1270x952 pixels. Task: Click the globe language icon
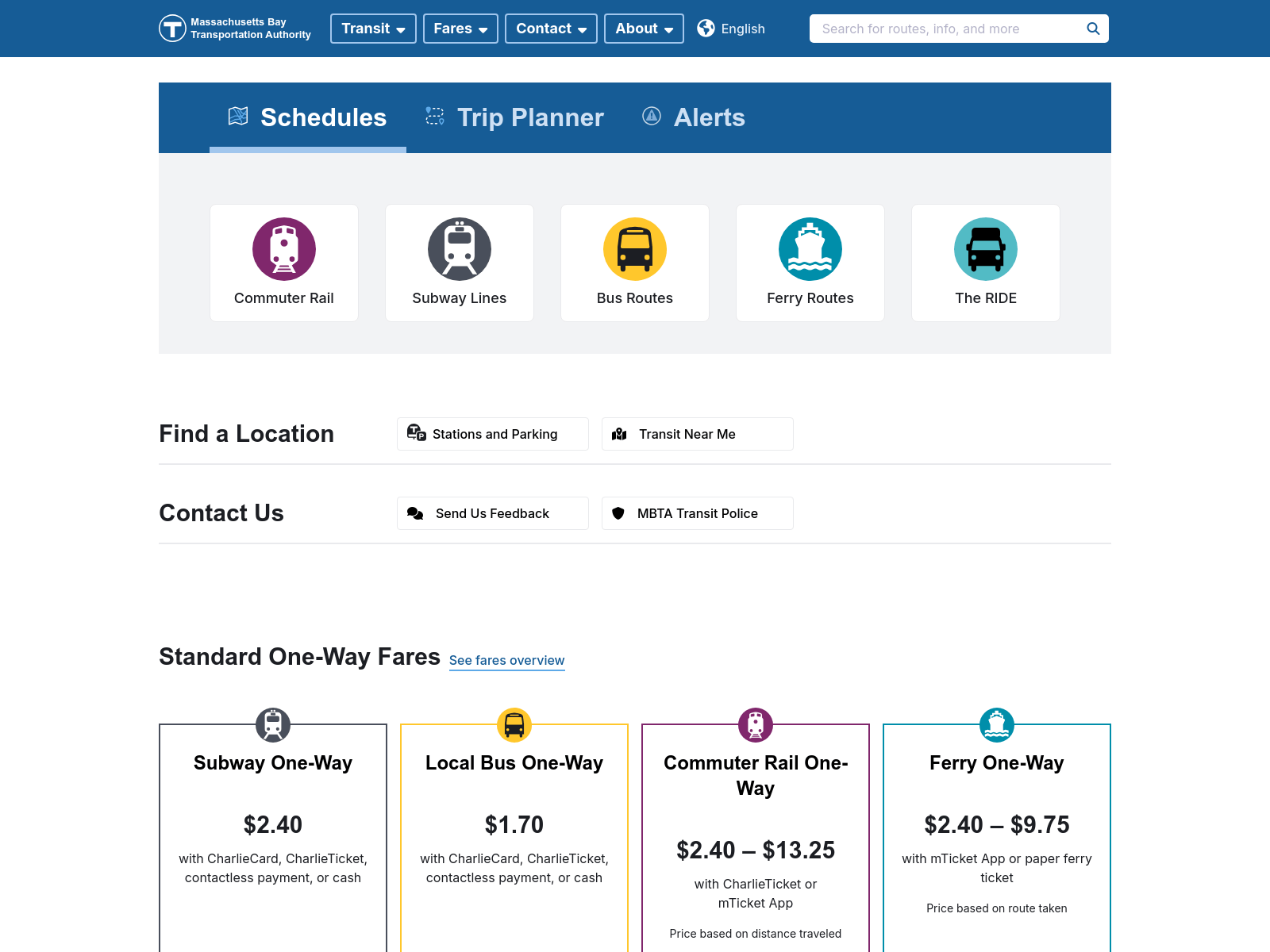point(706,29)
